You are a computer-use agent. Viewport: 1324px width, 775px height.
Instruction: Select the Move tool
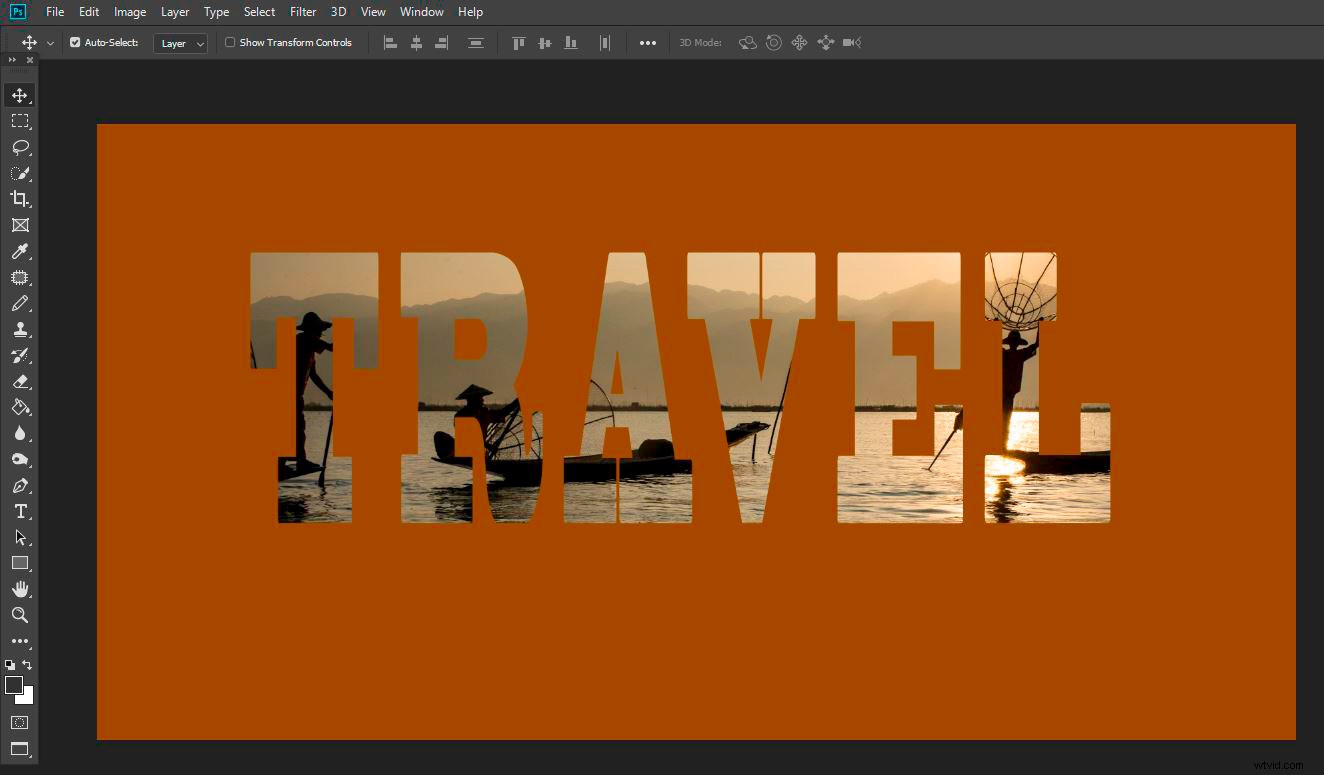click(x=20, y=95)
